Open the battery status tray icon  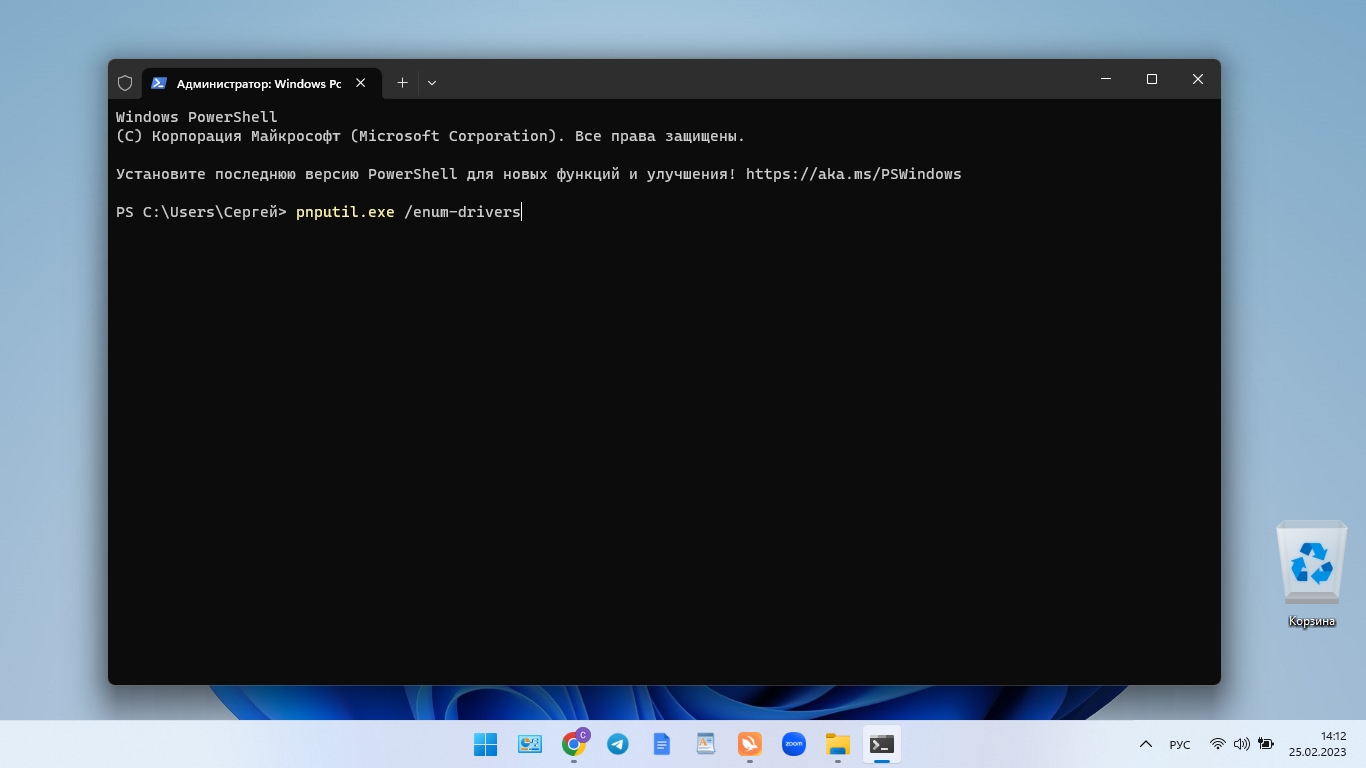pos(1266,744)
